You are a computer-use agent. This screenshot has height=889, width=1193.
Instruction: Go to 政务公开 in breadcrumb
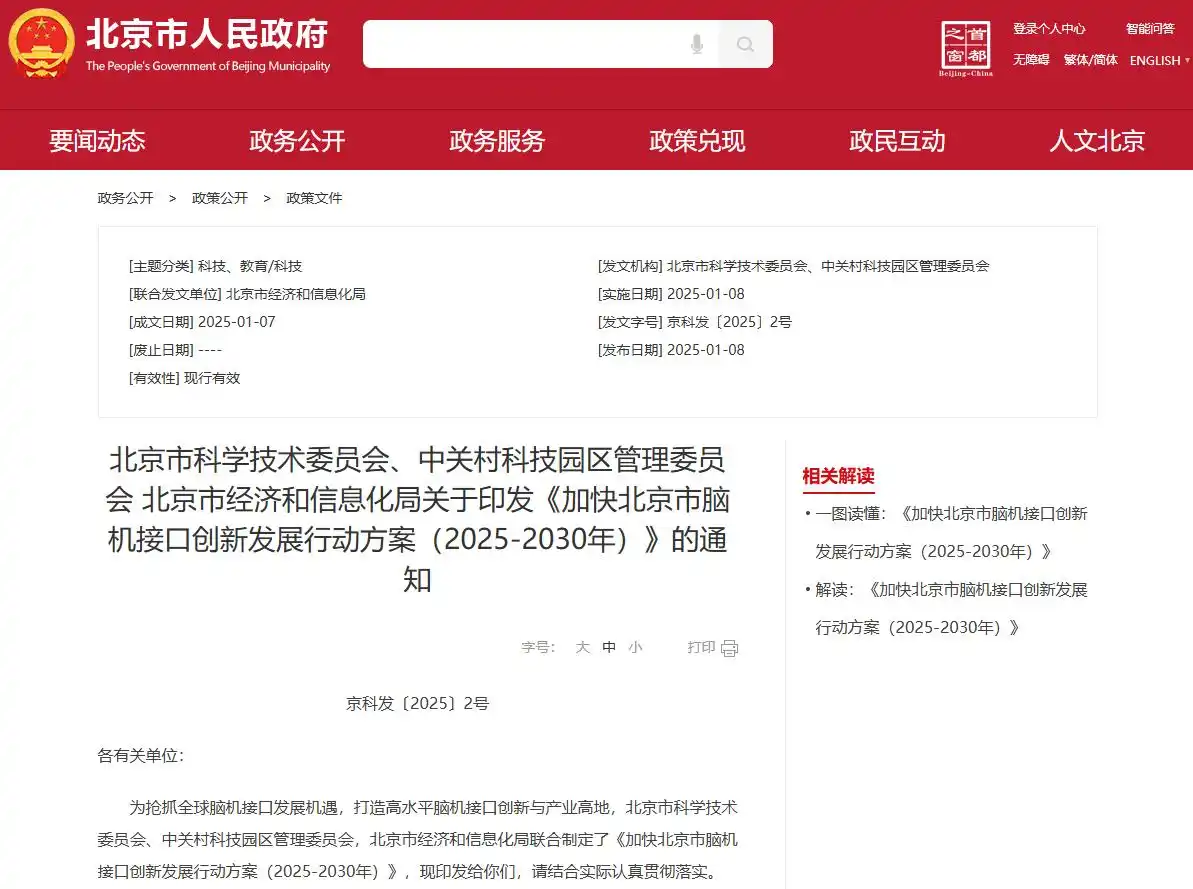[126, 198]
